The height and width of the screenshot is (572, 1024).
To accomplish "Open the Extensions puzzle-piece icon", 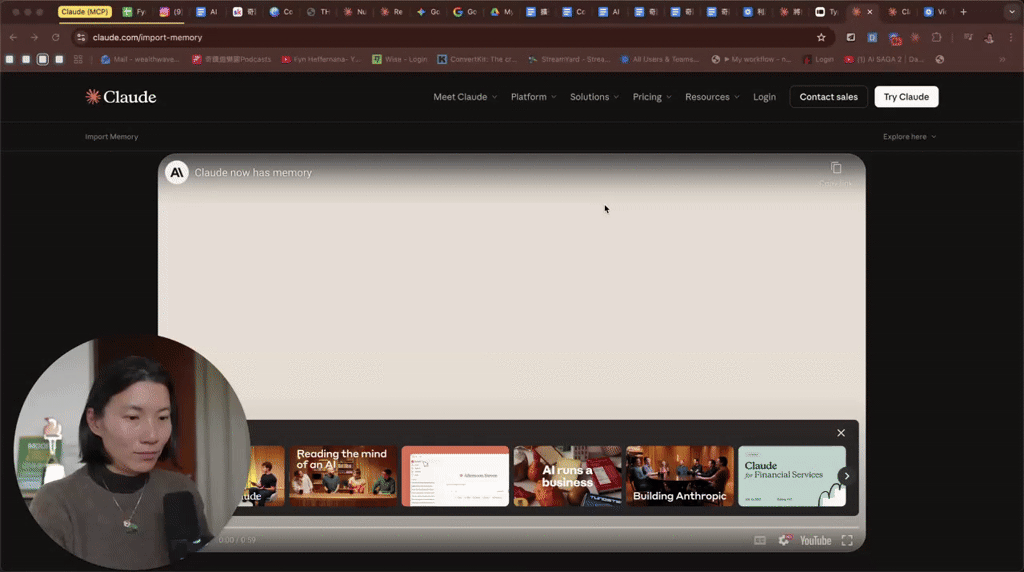I will pos(936,37).
